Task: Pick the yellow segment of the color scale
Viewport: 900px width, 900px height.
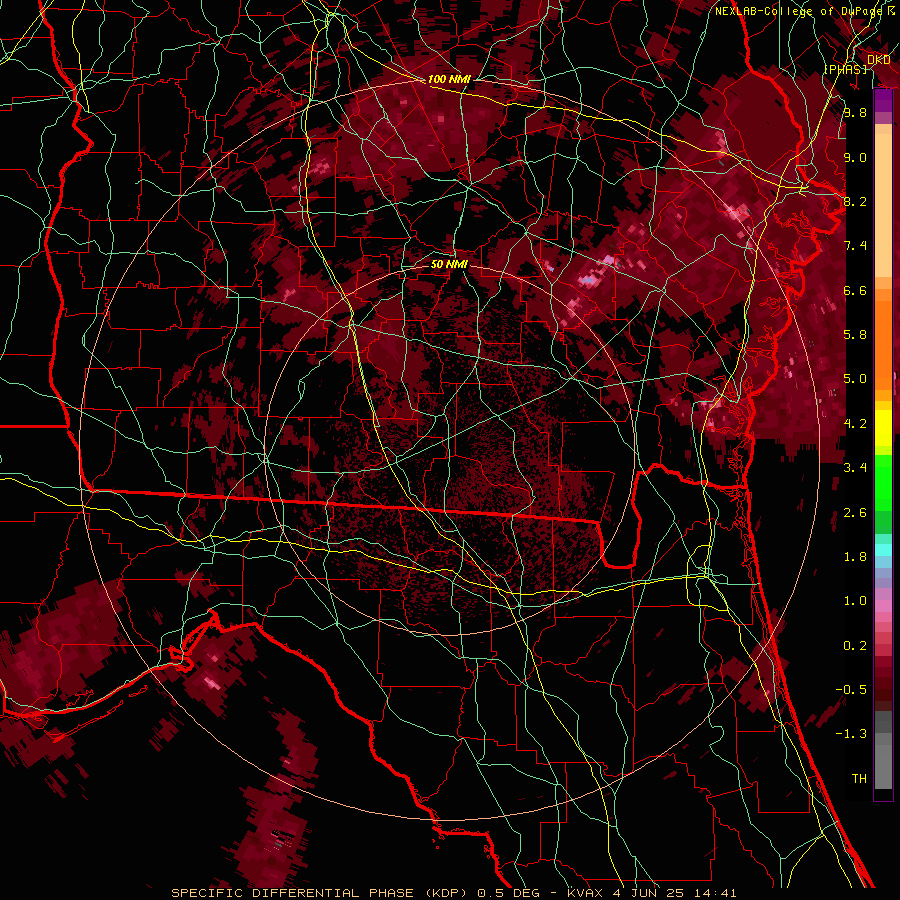Action: pyautogui.click(x=883, y=428)
